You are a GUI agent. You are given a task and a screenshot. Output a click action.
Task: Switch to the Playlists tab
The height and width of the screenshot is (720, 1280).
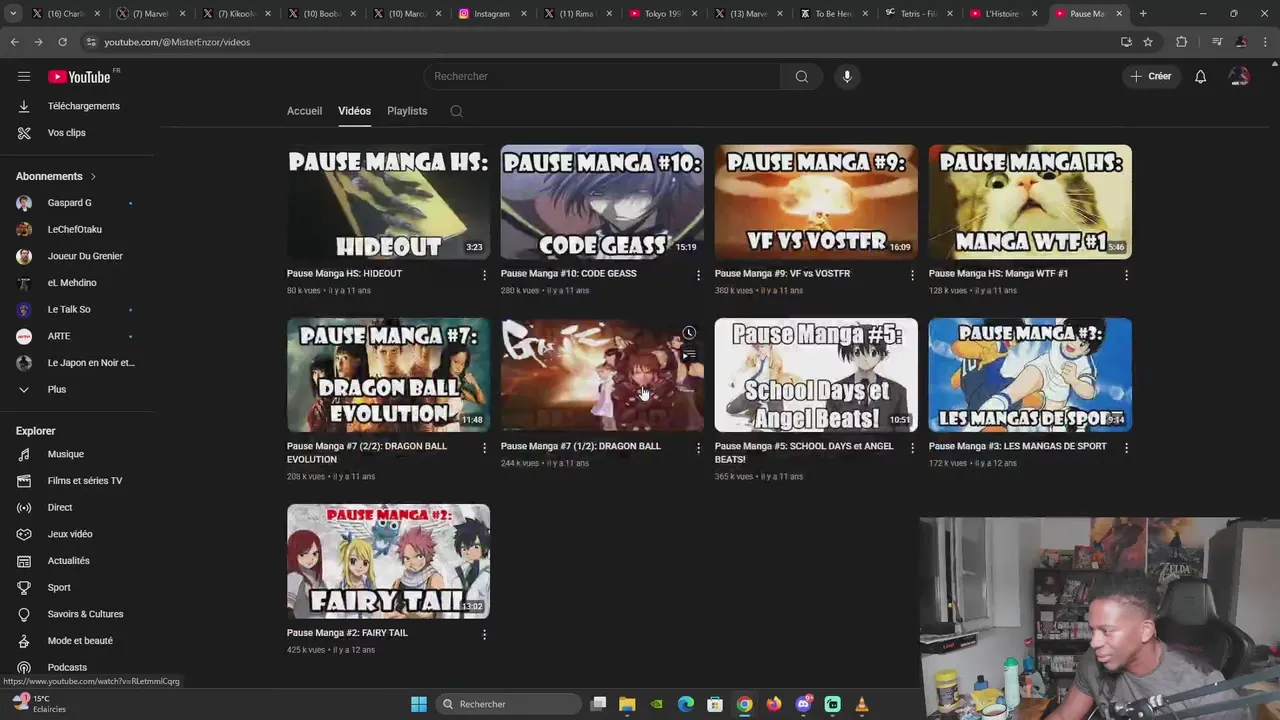click(x=407, y=111)
